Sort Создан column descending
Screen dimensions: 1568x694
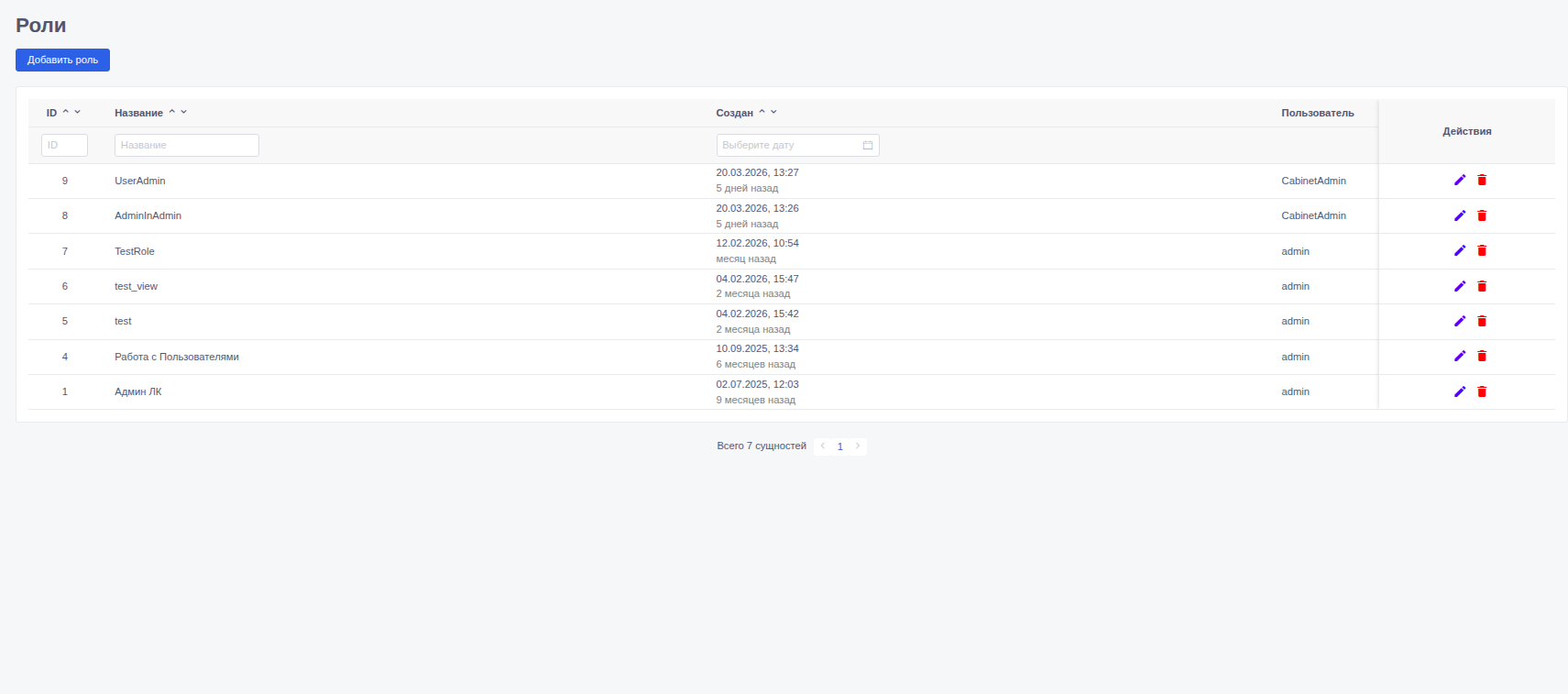tap(774, 112)
